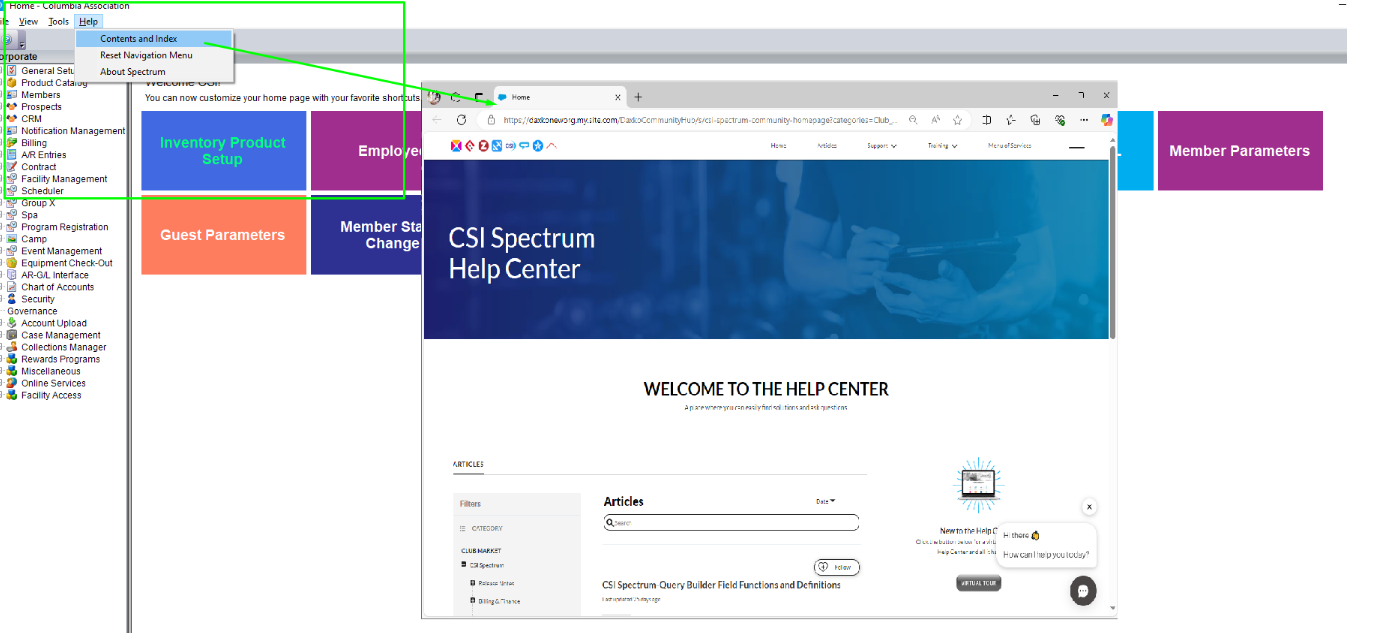Select Facility Access tree item

pos(51,395)
